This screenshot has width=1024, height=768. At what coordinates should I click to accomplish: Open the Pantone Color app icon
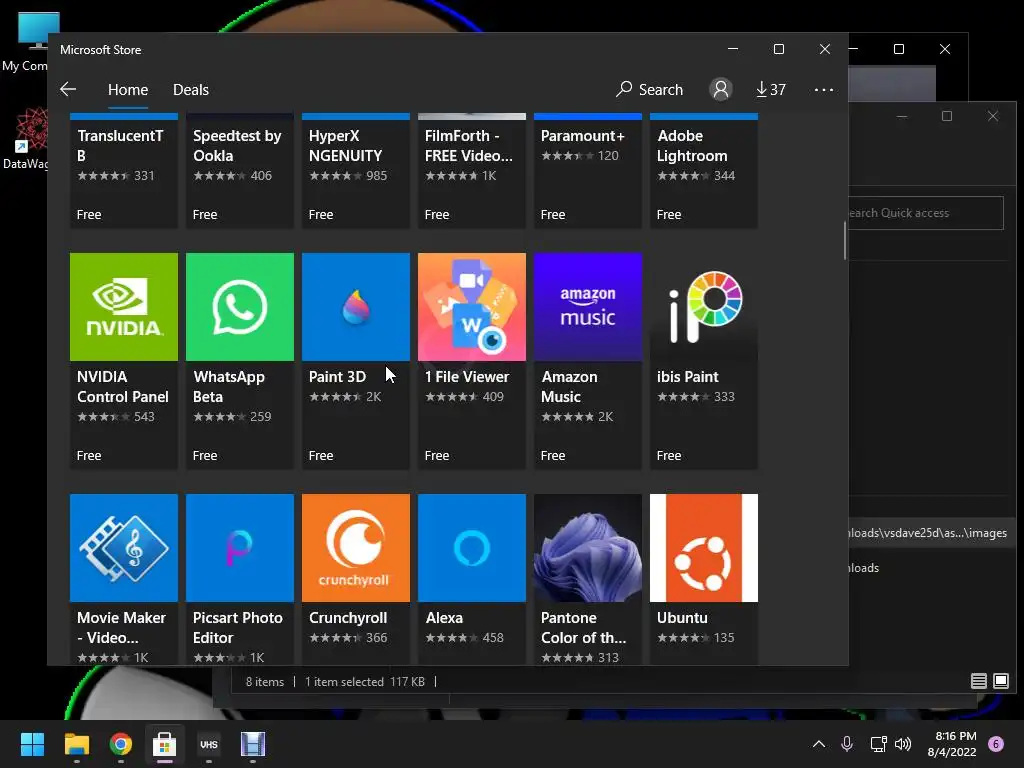[x=588, y=547]
